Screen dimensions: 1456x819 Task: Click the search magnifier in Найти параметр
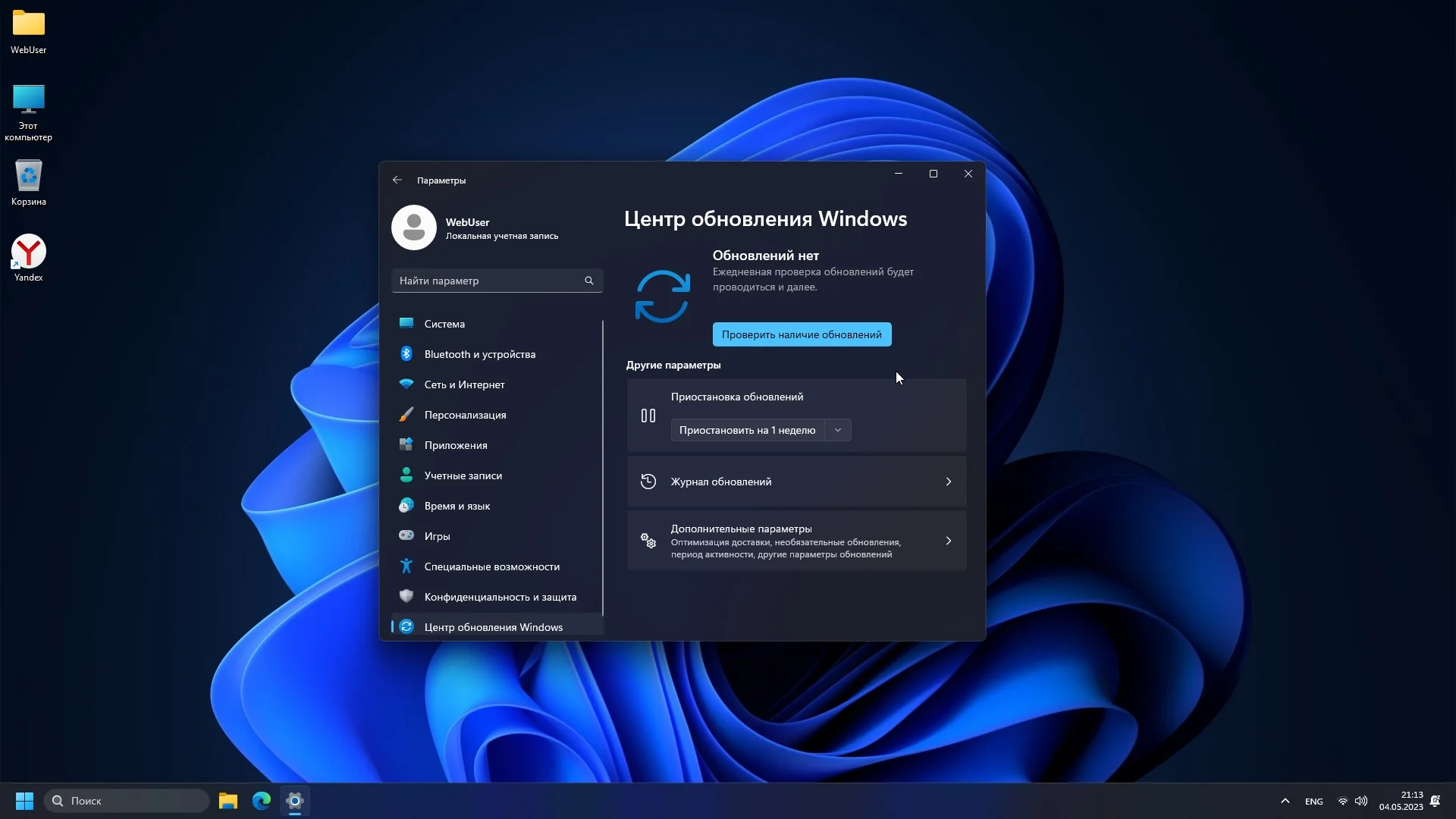[x=588, y=281]
